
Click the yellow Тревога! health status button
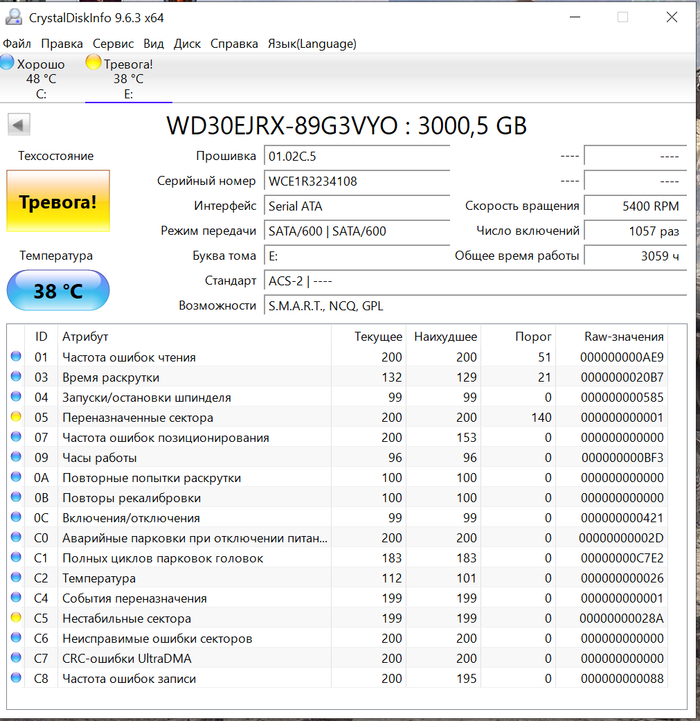point(58,202)
